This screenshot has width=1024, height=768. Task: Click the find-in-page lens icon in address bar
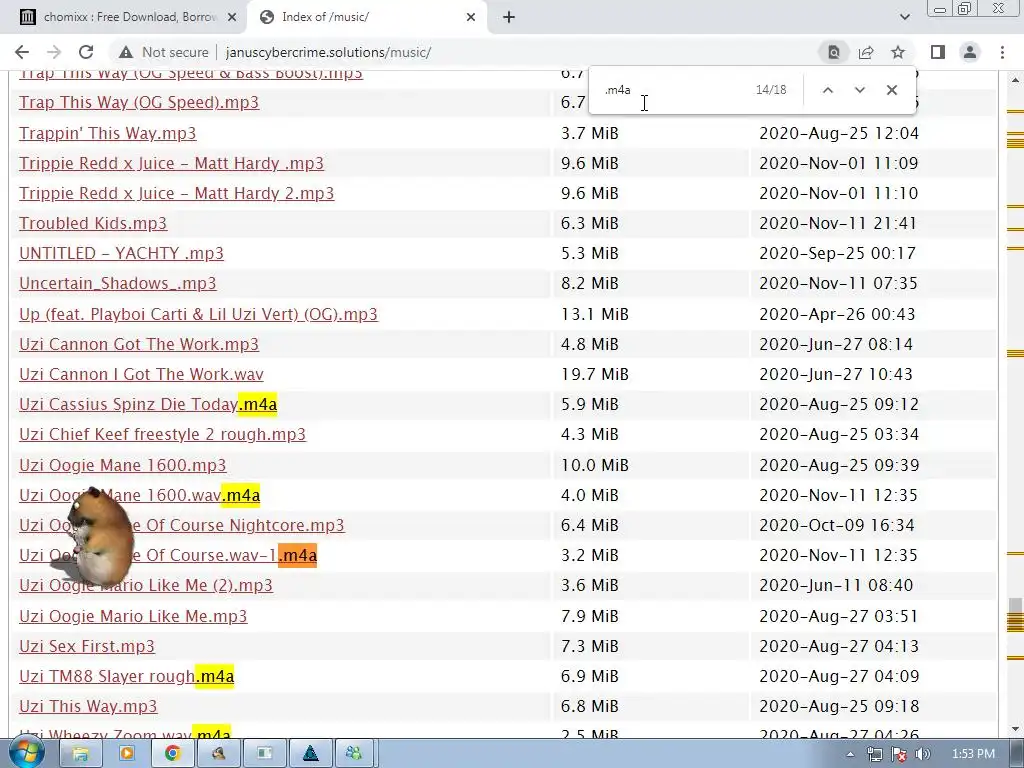point(834,52)
